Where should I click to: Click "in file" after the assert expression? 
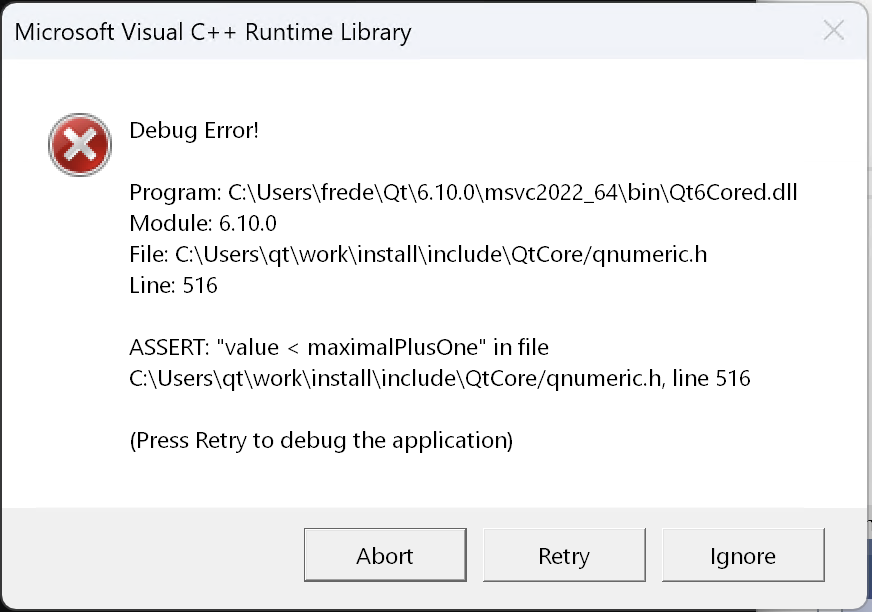tap(521, 347)
